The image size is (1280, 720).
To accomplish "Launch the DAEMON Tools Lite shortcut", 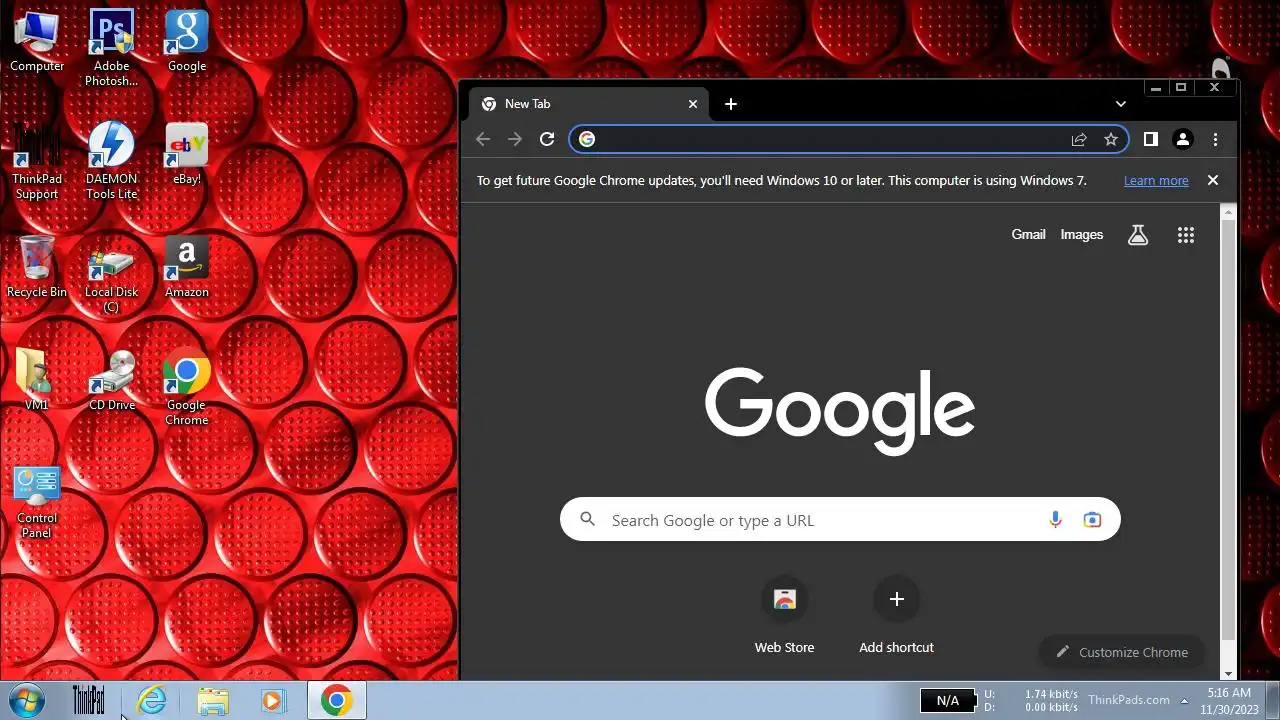I will pyautogui.click(x=111, y=161).
